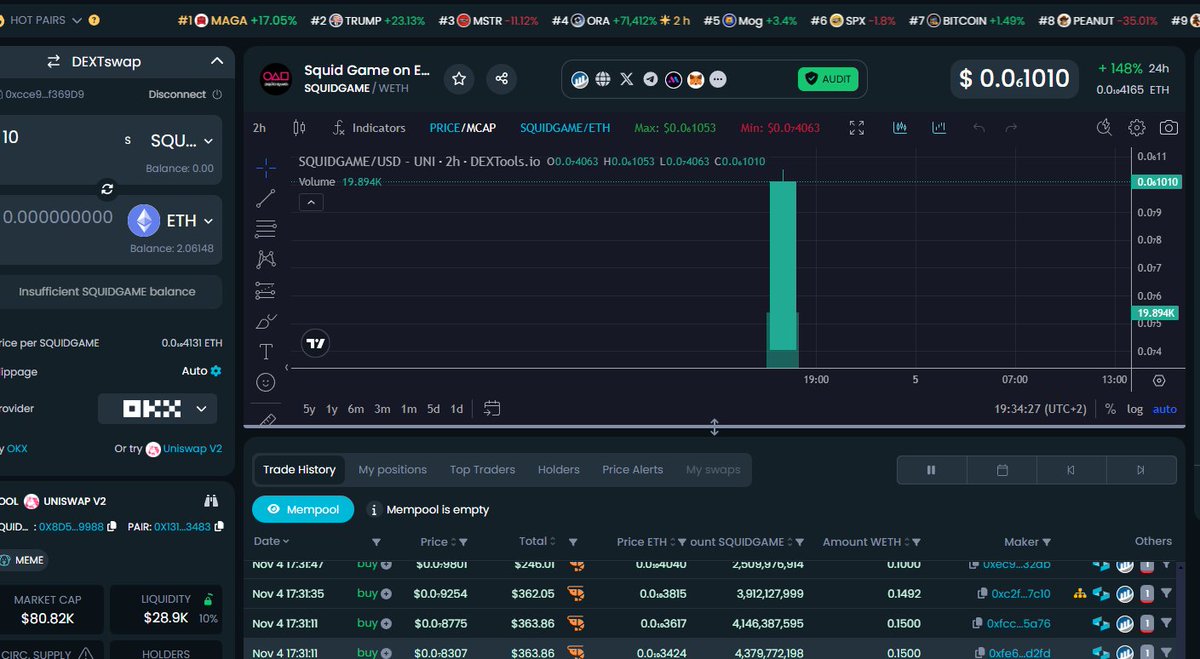
Task: Switch to Holders tab
Action: (x=558, y=469)
